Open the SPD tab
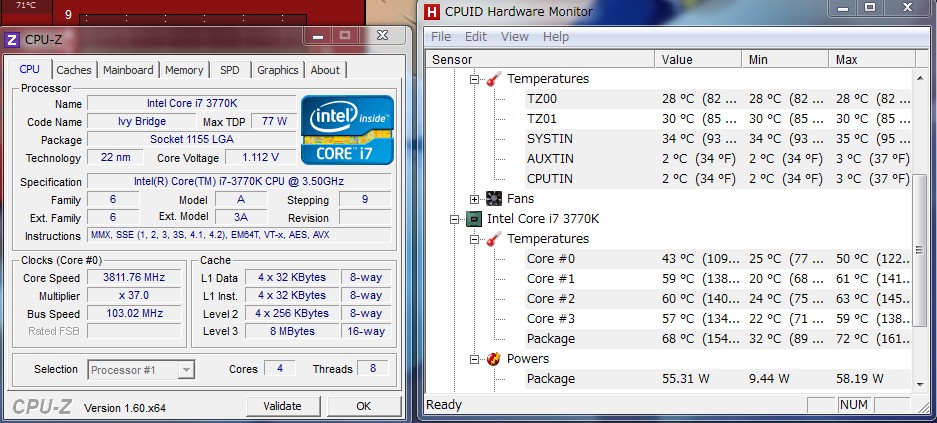This screenshot has width=937, height=423. [229, 70]
